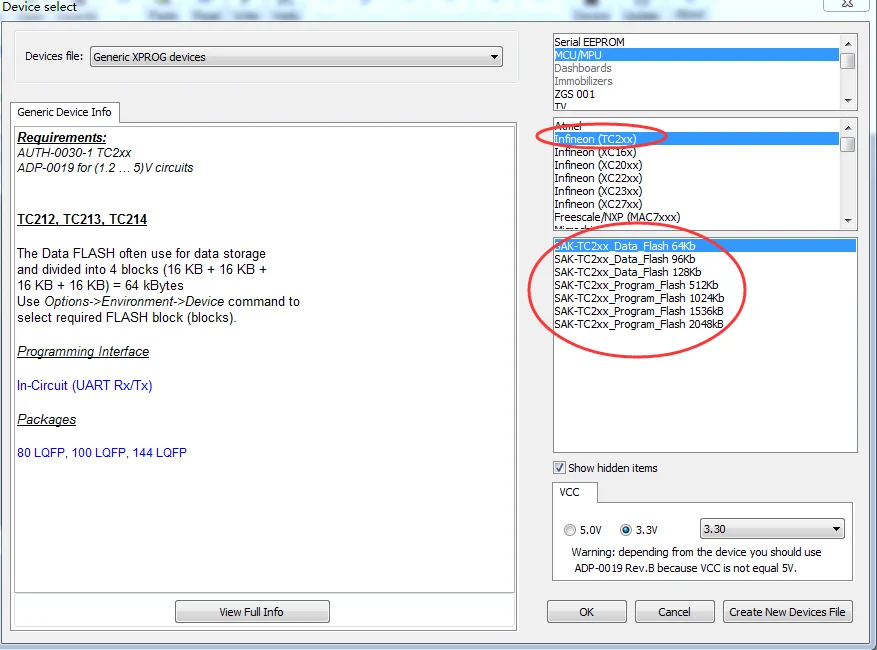Choose Infineon (XC27xx) manufacturer

pyautogui.click(x=696, y=204)
